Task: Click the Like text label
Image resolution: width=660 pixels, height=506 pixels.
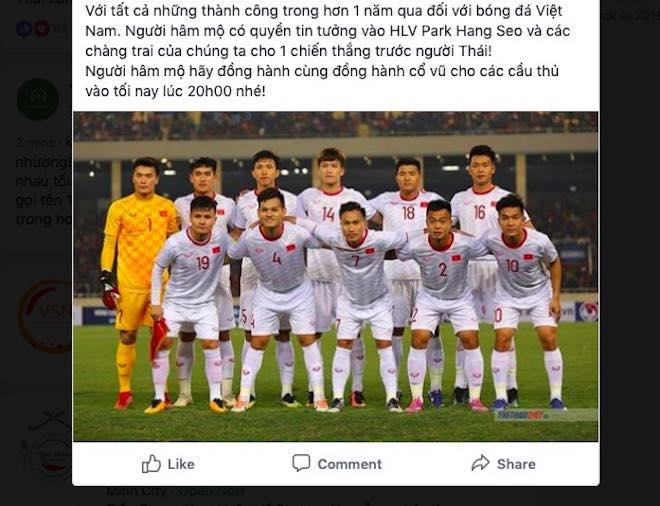Action: tap(181, 464)
